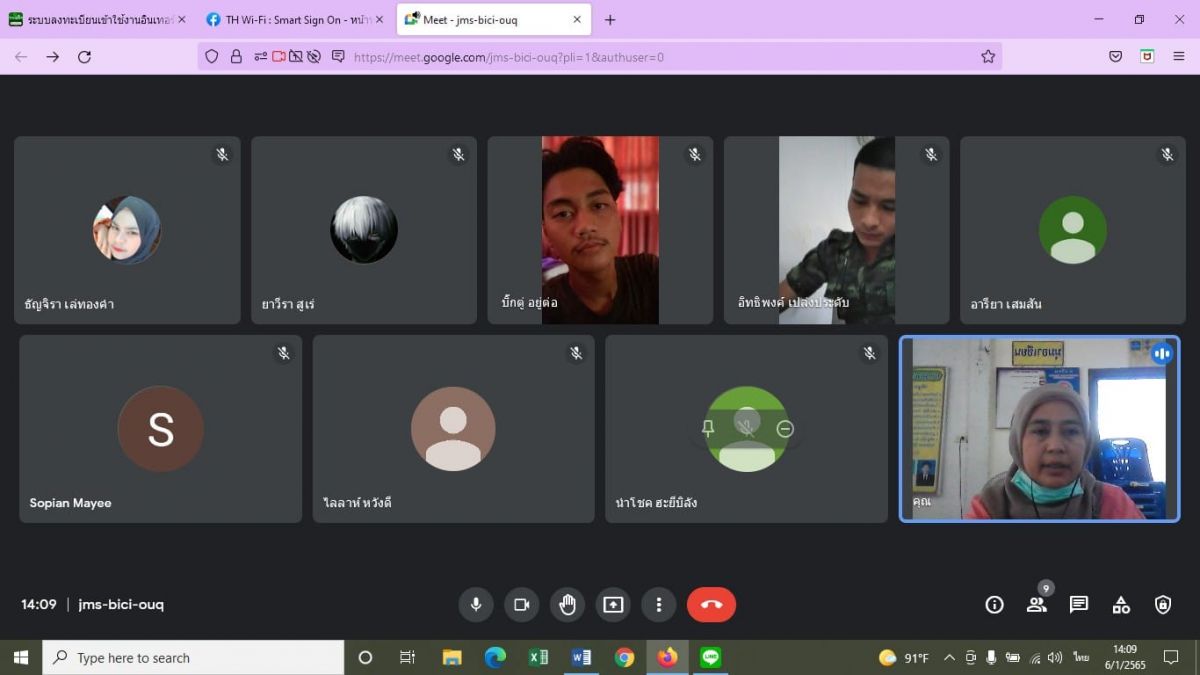Open the Activities panel icon
Viewport: 1200px width, 675px height.
[1121, 604]
